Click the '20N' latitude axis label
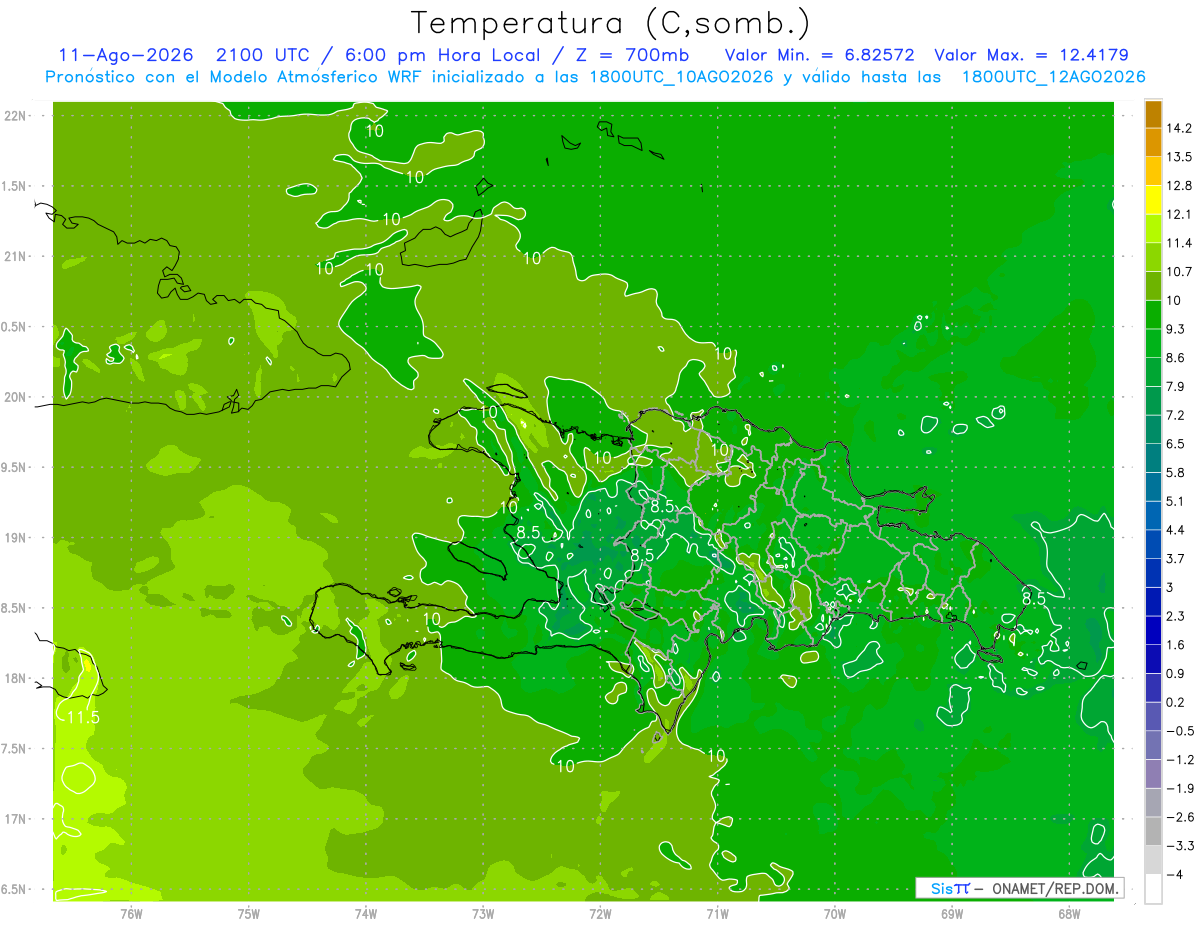Viewport: 1200px width, 927px height. pyautogui.click(x=15, y=397)
